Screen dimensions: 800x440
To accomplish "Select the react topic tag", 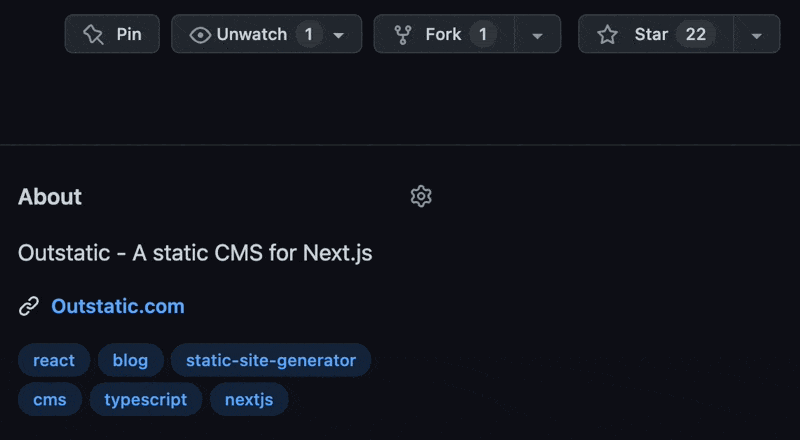I will (x=54, y=360).
